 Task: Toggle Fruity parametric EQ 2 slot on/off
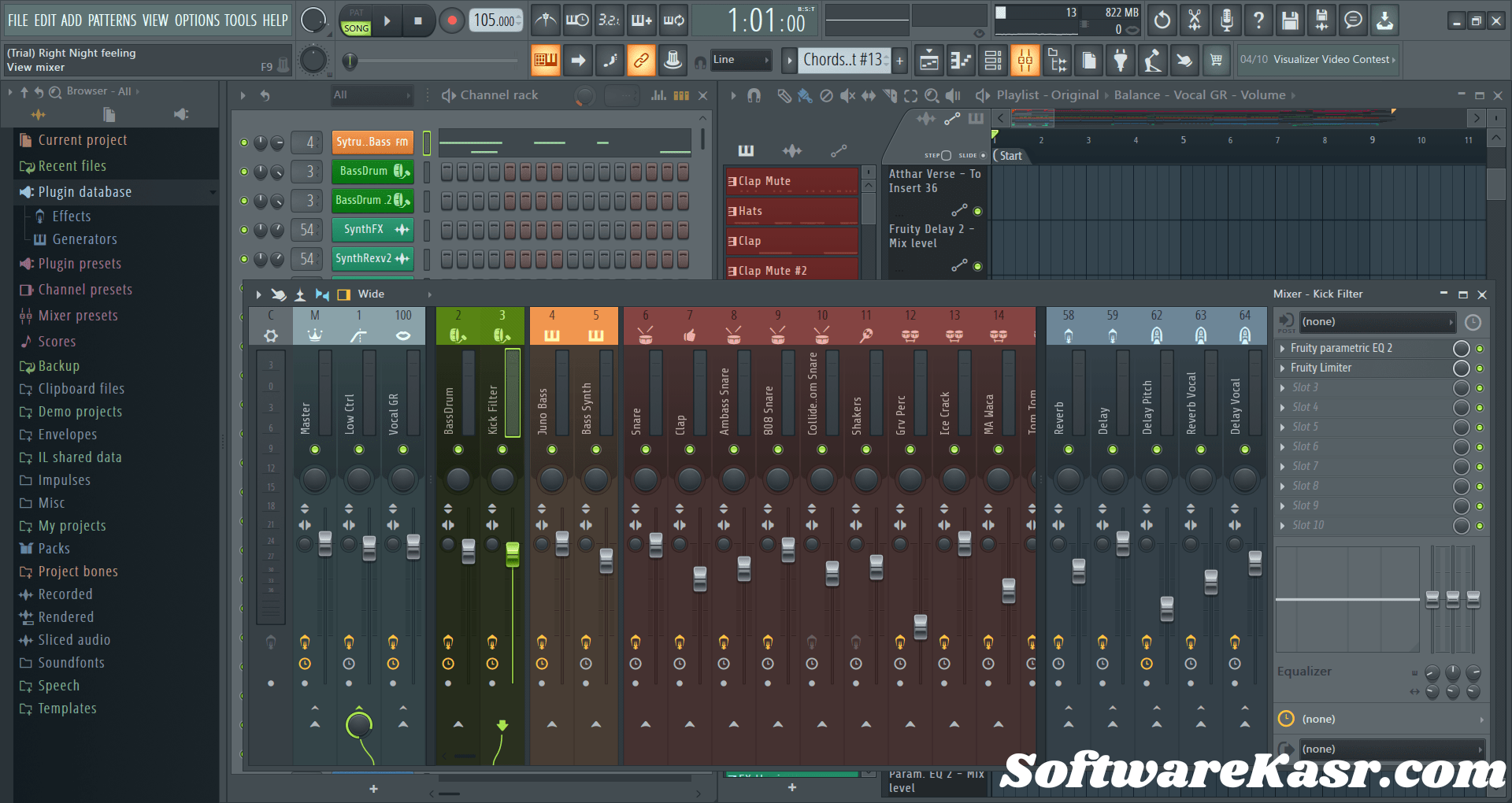[1480, 348]
